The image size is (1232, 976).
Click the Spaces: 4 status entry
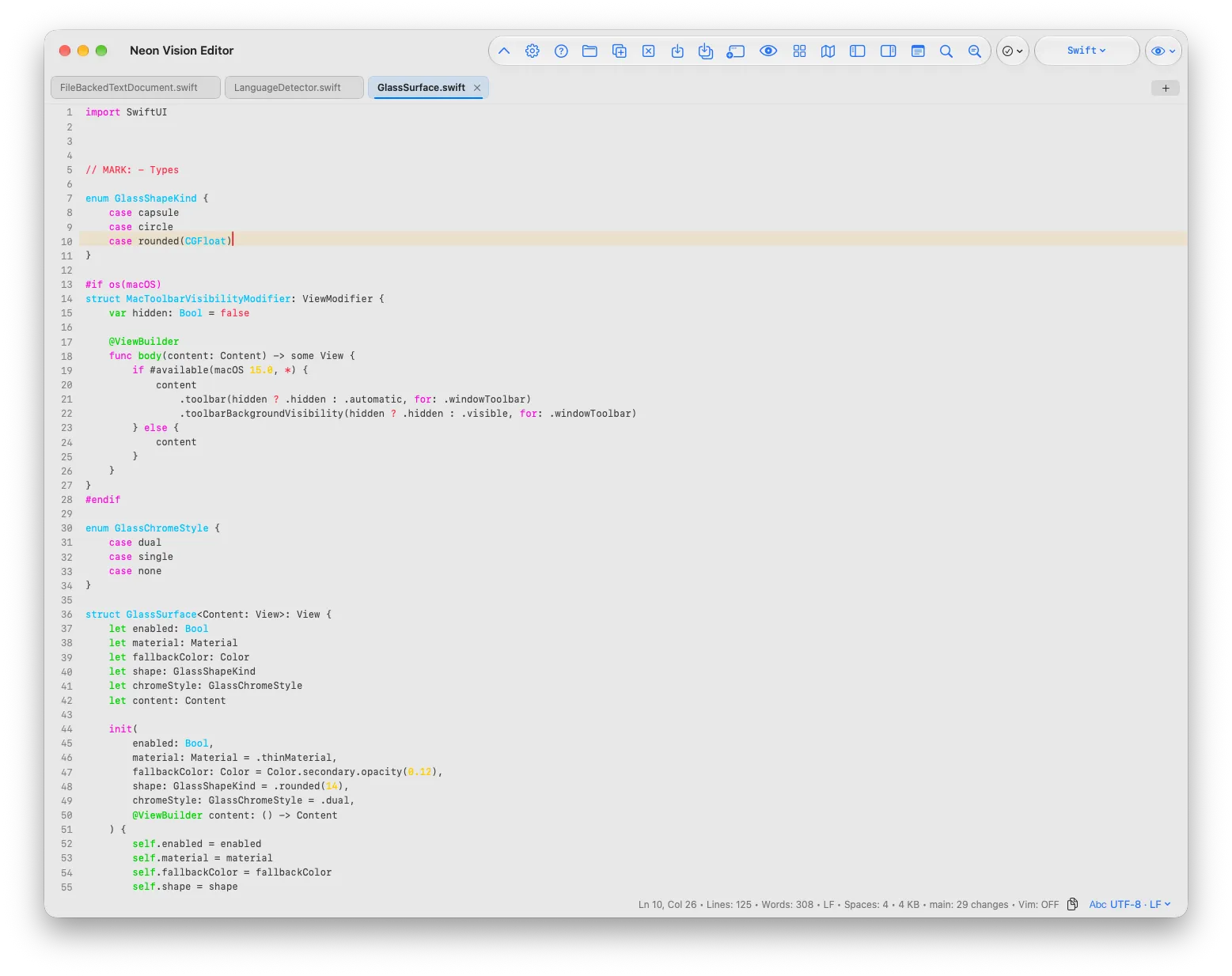point(866,904)
